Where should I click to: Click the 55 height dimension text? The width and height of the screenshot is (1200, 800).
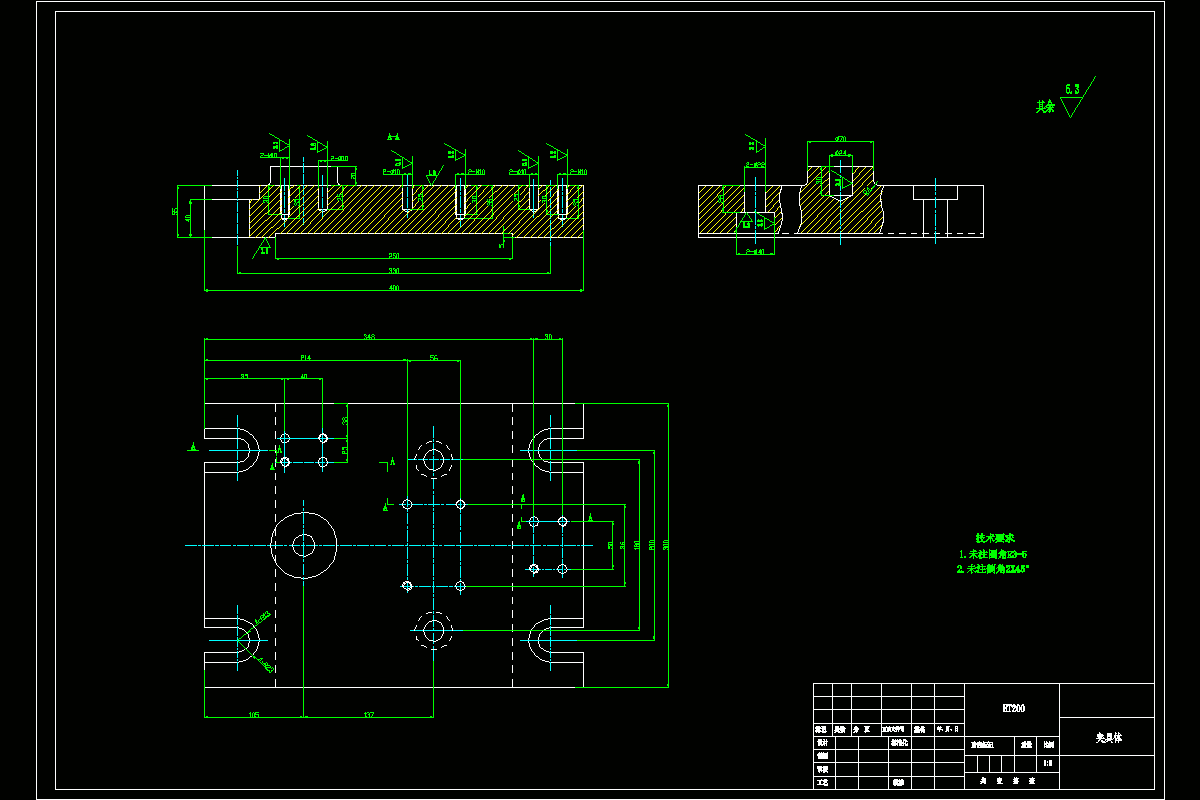(x=175, y=211)
